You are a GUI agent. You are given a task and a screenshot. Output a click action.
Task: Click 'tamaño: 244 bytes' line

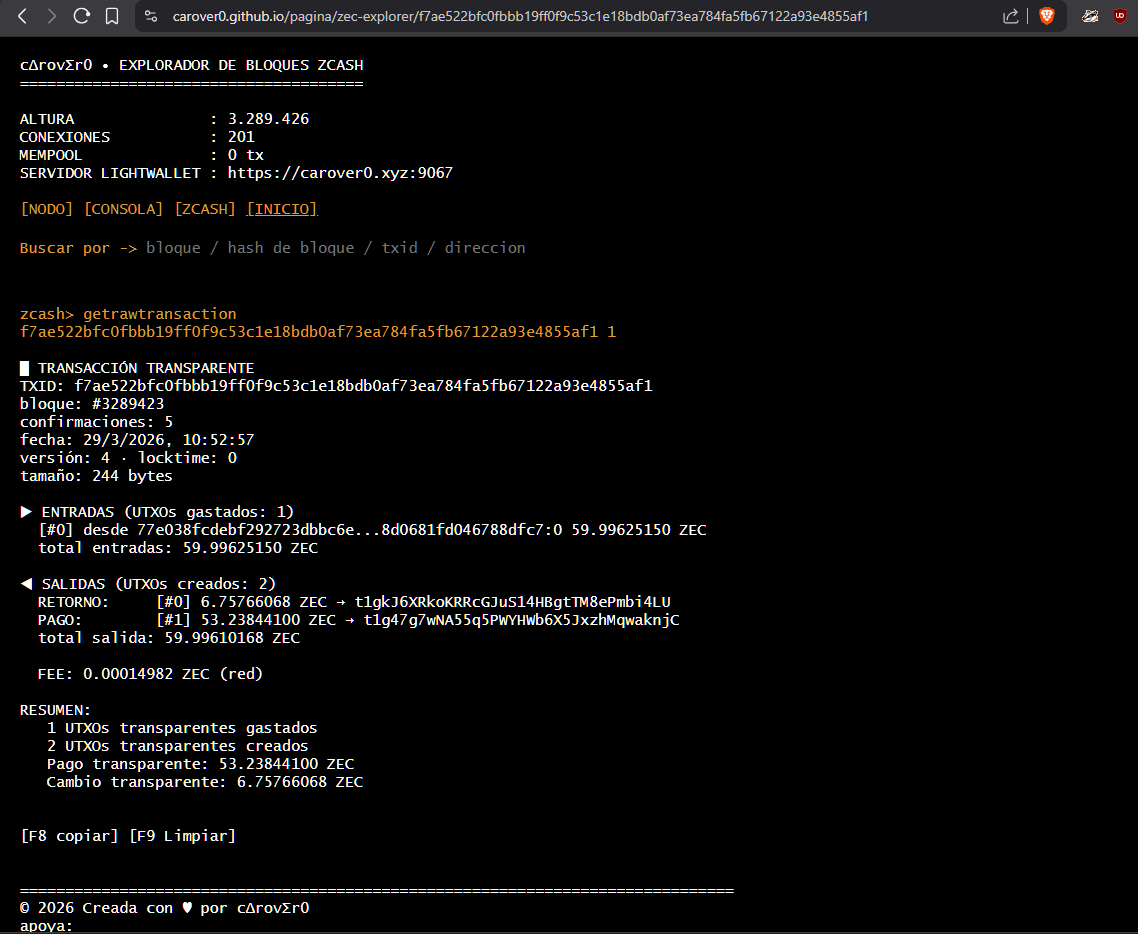pyautogui.click(x=96, y=476)
